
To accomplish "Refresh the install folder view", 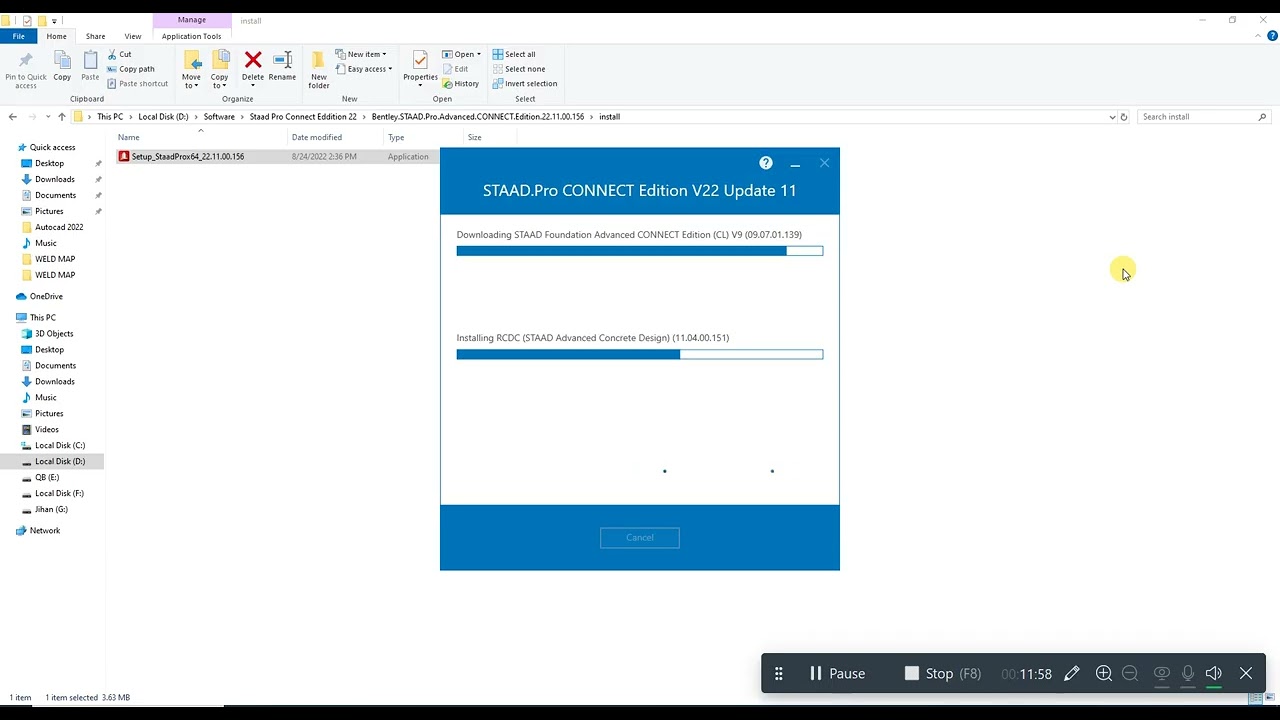I will tap(1124, 117).
